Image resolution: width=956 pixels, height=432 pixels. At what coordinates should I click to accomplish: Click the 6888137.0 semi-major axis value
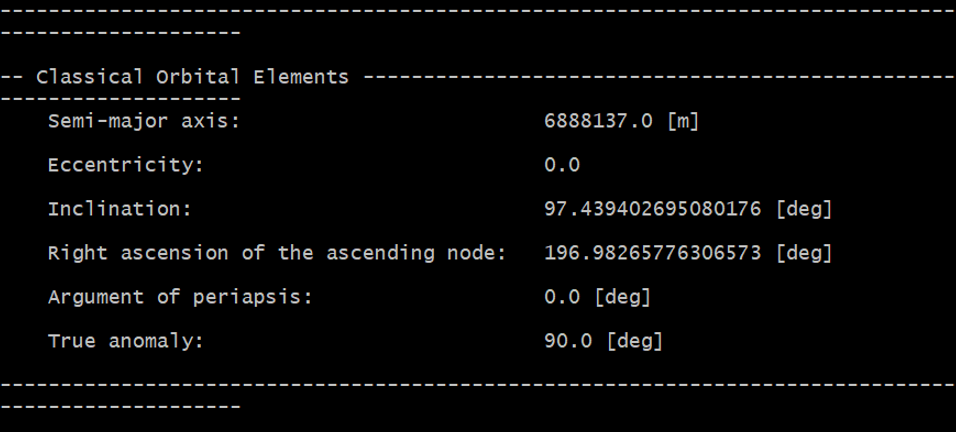598,122
